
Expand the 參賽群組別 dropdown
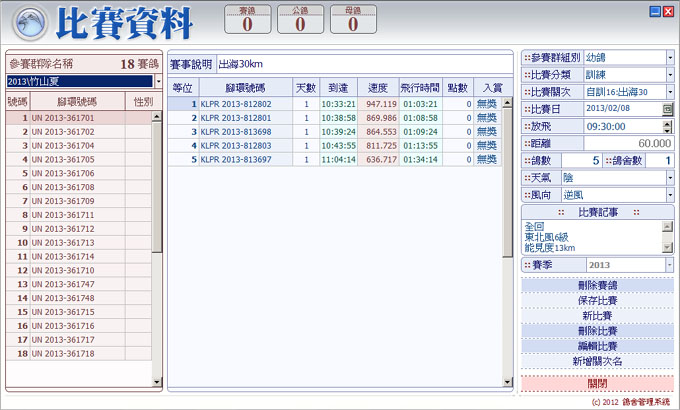coord(670,57)
